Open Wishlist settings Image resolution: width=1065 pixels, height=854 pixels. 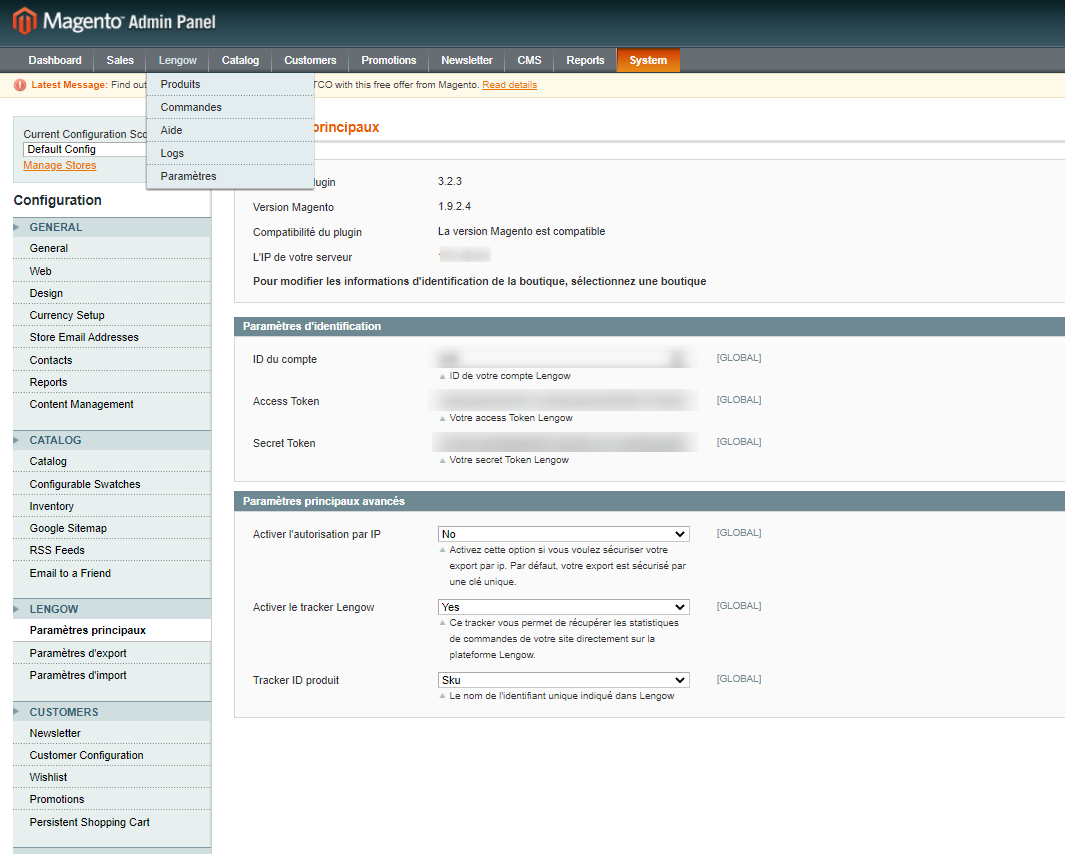coord(112,777)
